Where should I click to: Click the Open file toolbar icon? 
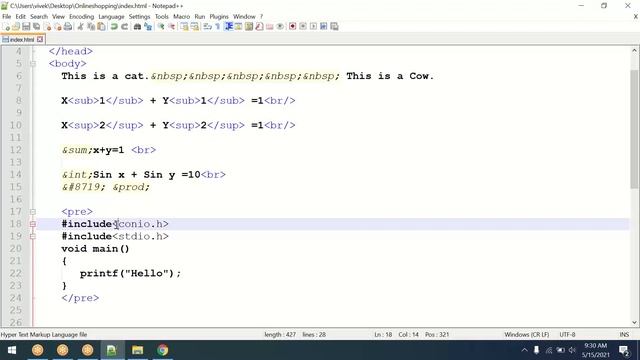[16, 27]
